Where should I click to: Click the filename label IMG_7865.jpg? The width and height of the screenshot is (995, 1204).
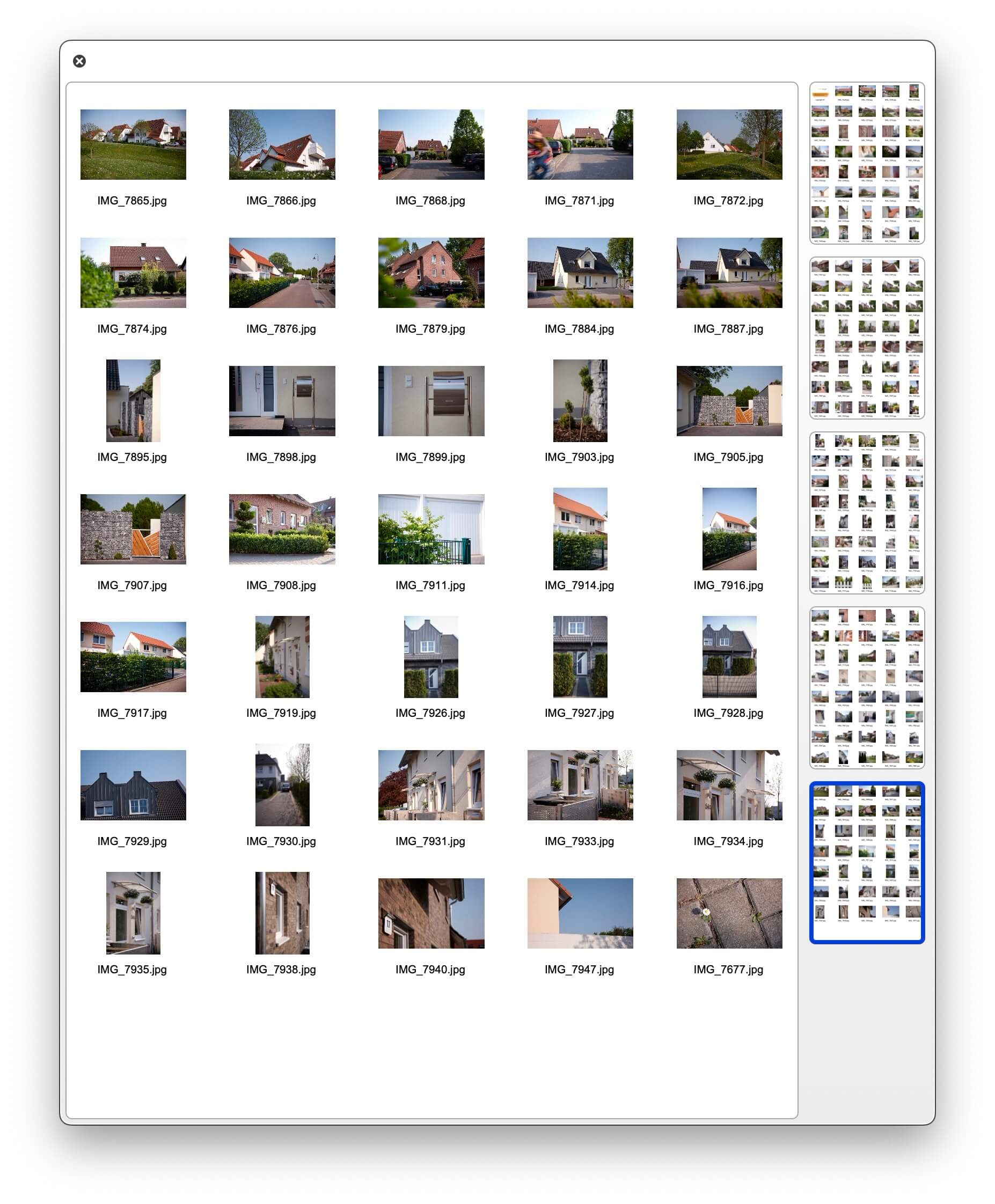click(133, 201)
